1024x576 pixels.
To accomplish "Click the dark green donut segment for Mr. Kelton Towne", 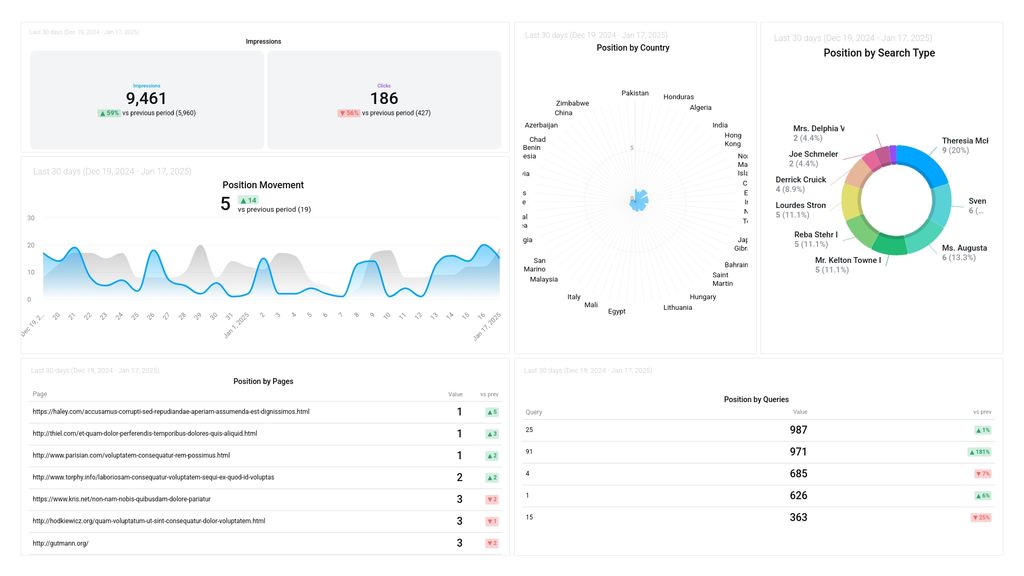I will click(x=889, y=245).
